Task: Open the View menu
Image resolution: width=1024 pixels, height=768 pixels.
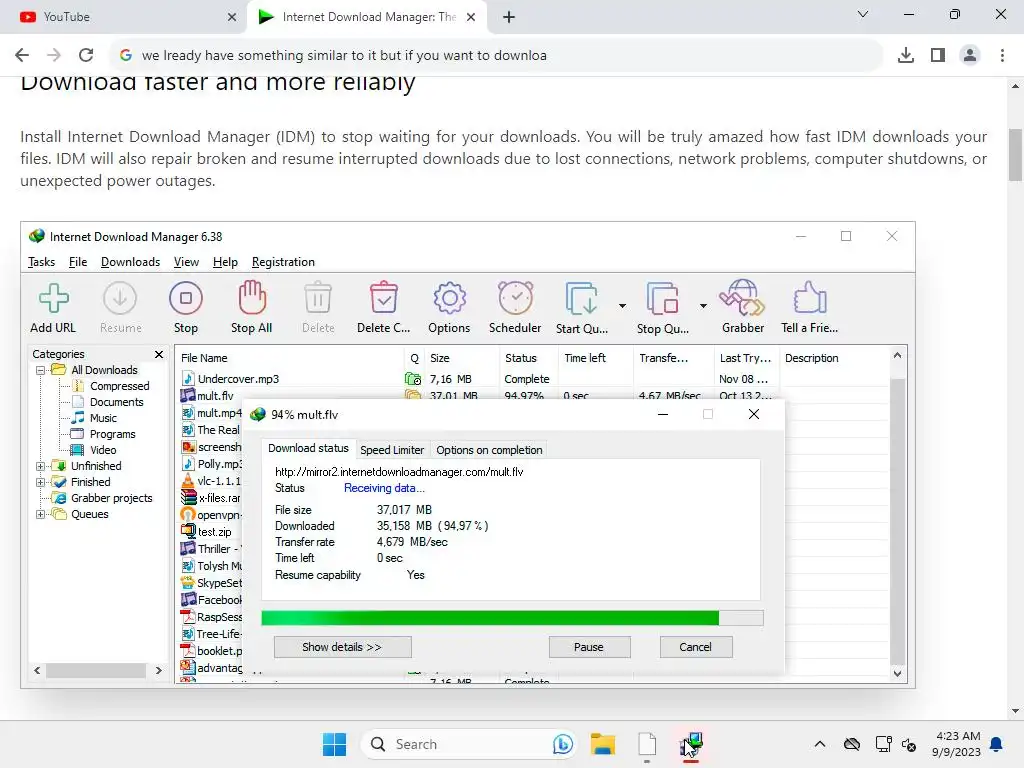Action: 186,262
